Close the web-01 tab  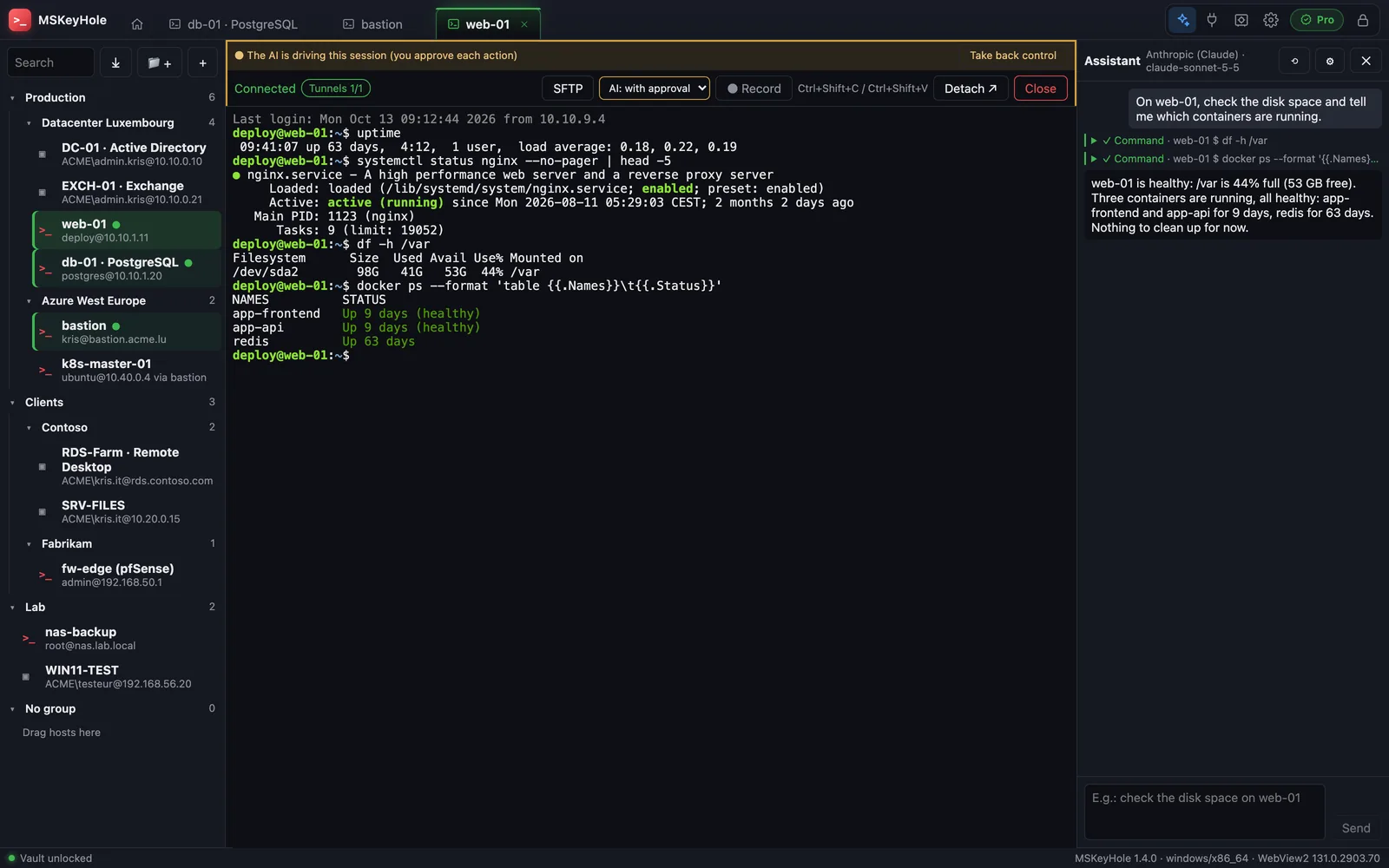524,24
